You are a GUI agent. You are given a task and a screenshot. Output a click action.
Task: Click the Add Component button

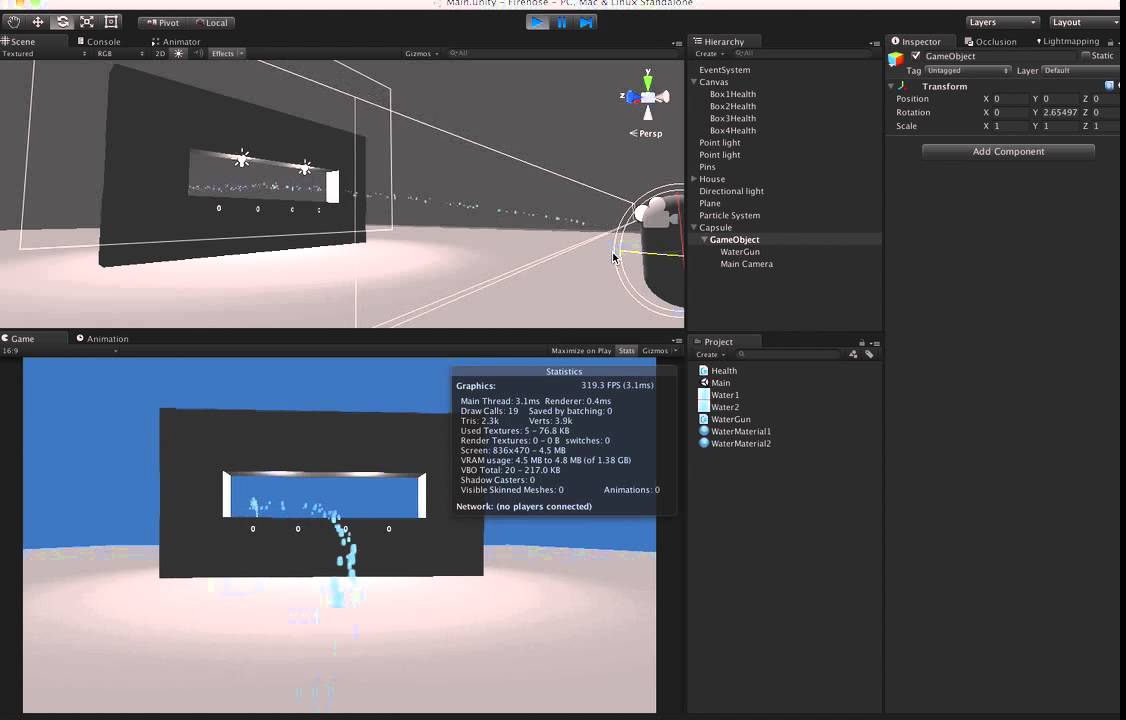click(1008, 151)
